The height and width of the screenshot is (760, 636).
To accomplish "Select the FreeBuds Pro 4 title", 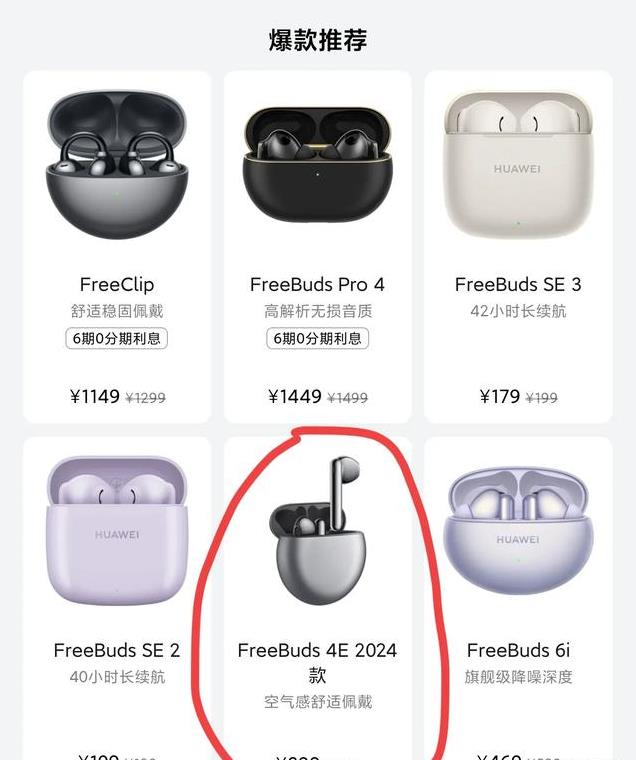I will (318, 285).
